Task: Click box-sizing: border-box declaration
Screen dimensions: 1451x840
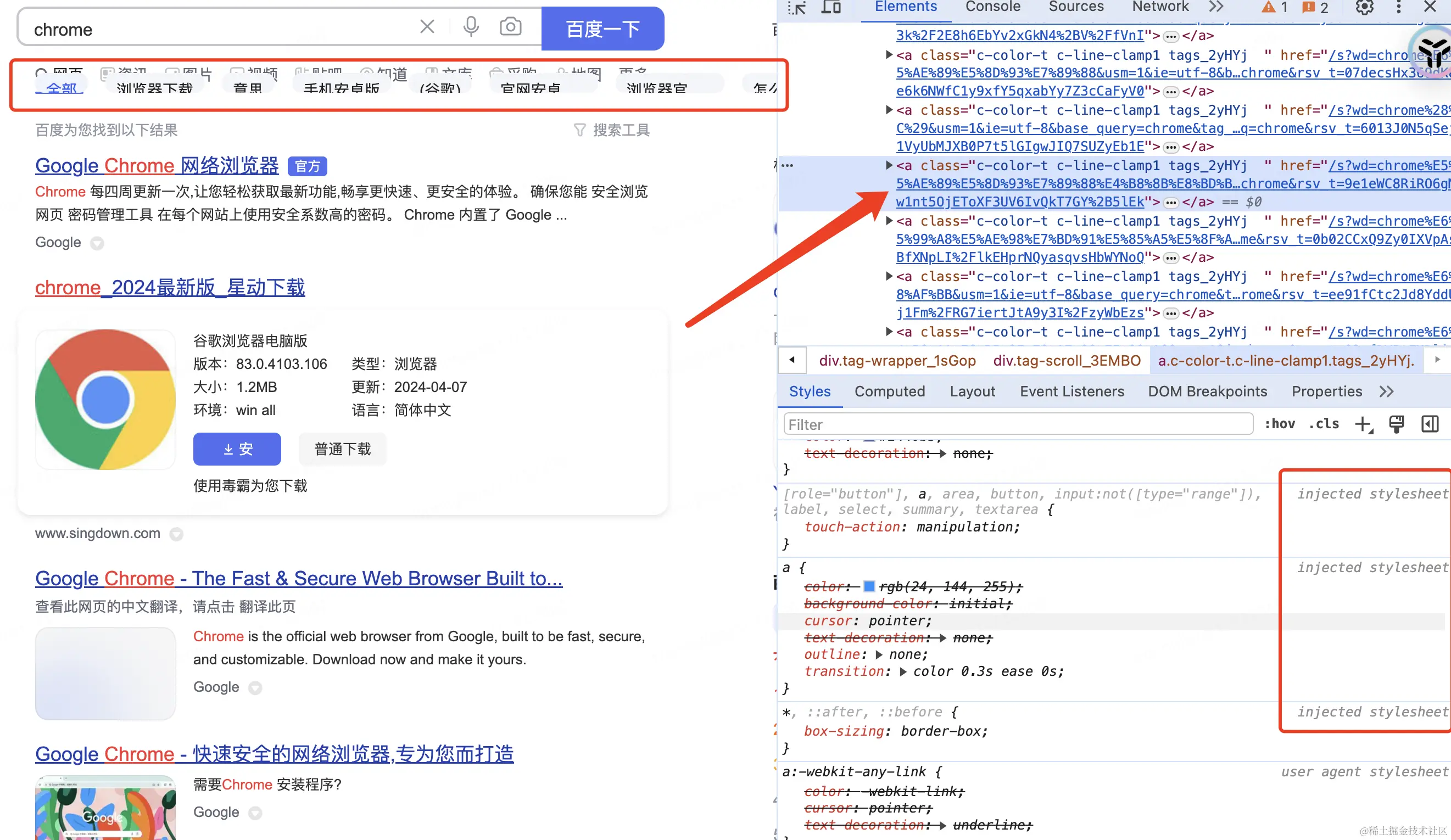Action: point(896,731)
